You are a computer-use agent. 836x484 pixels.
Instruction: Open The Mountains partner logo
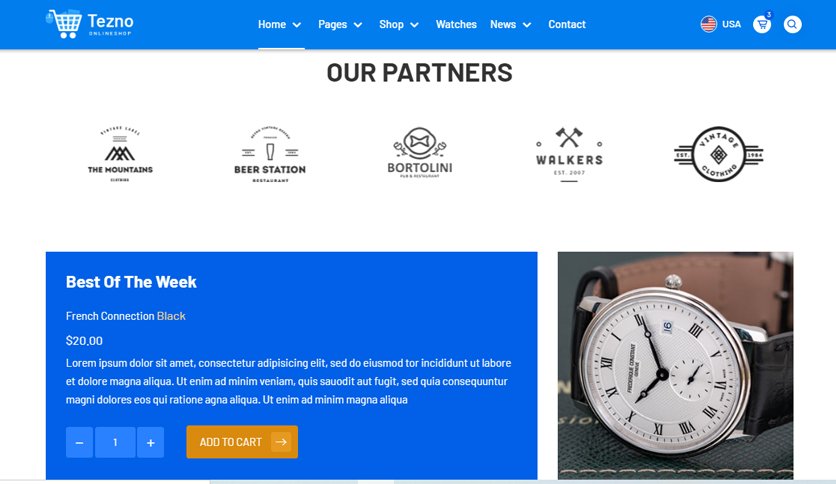120,154
